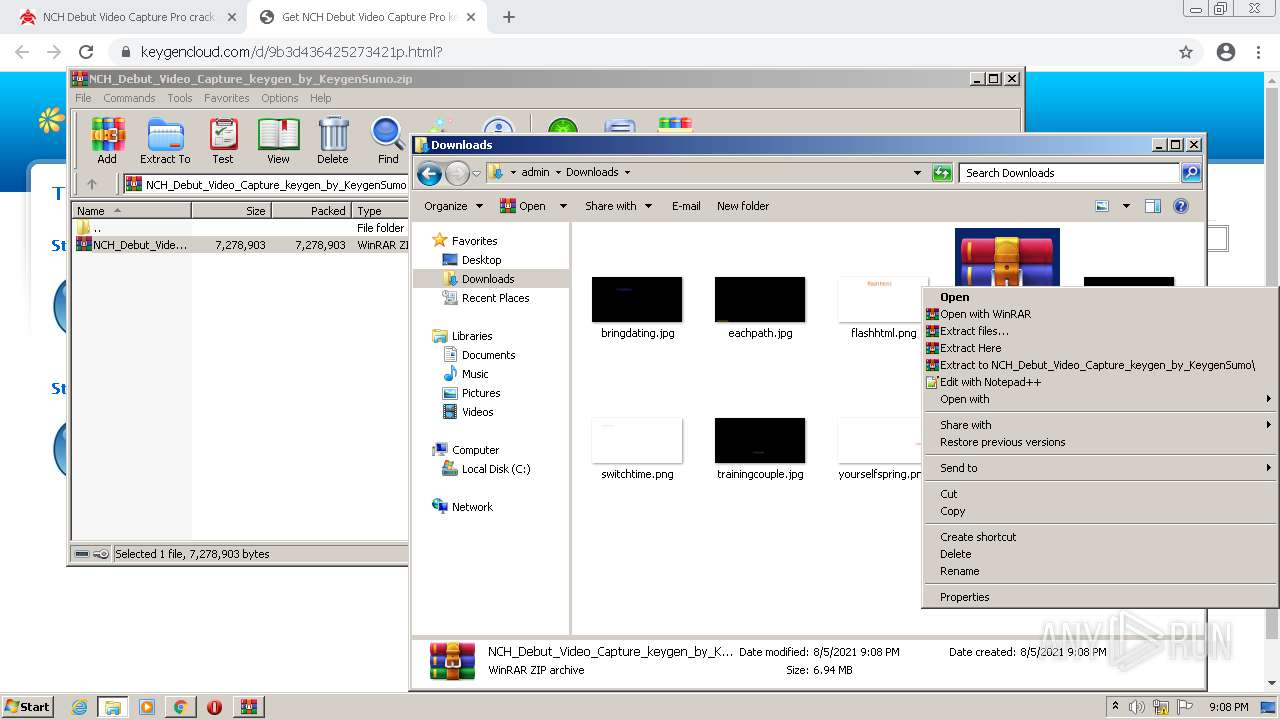Click the New folder button

[743, 206]
